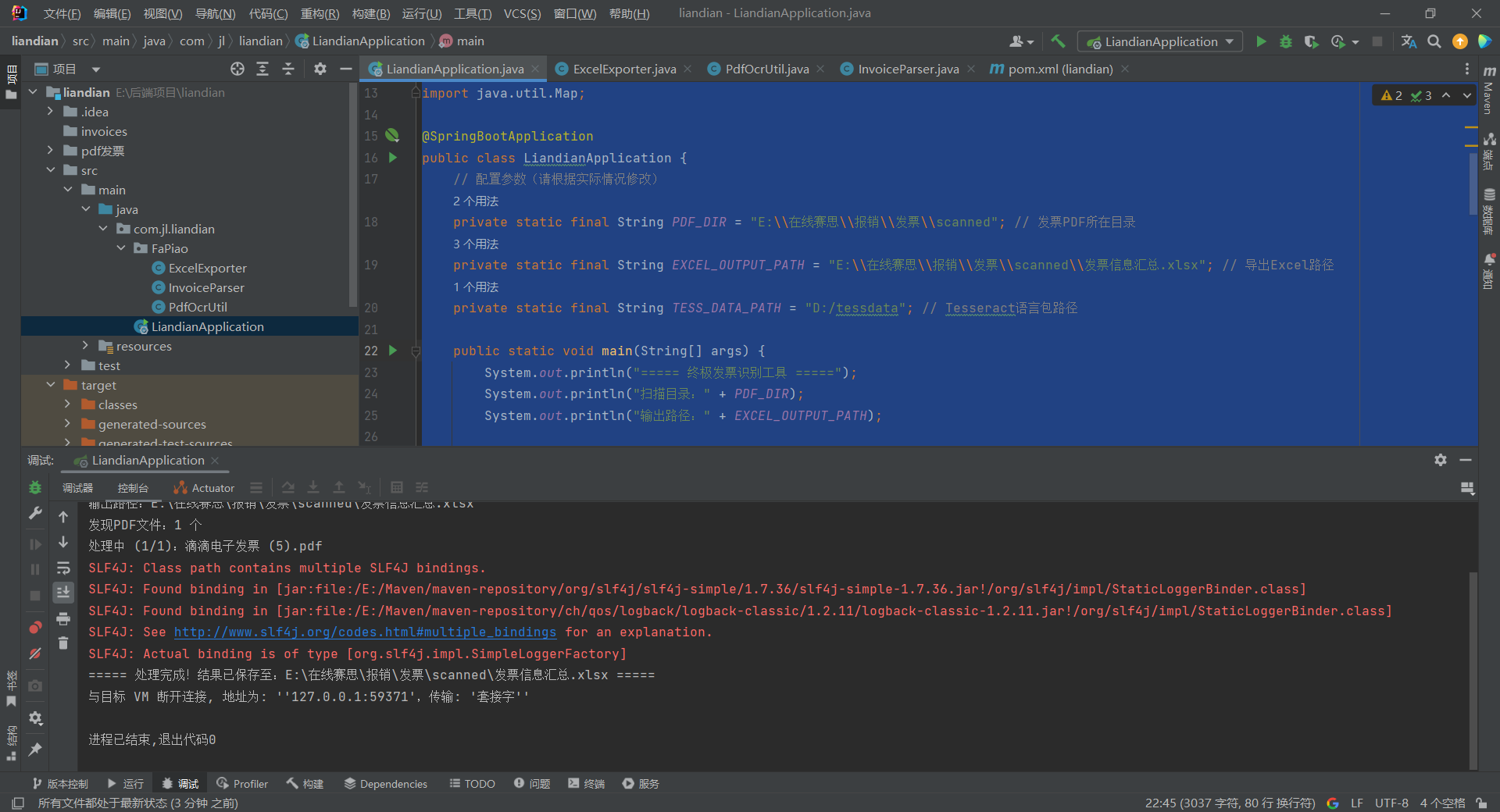Toggle soft-wrap in the console
The width and height of the screenshot is (1500, 812).
point(63,568)
